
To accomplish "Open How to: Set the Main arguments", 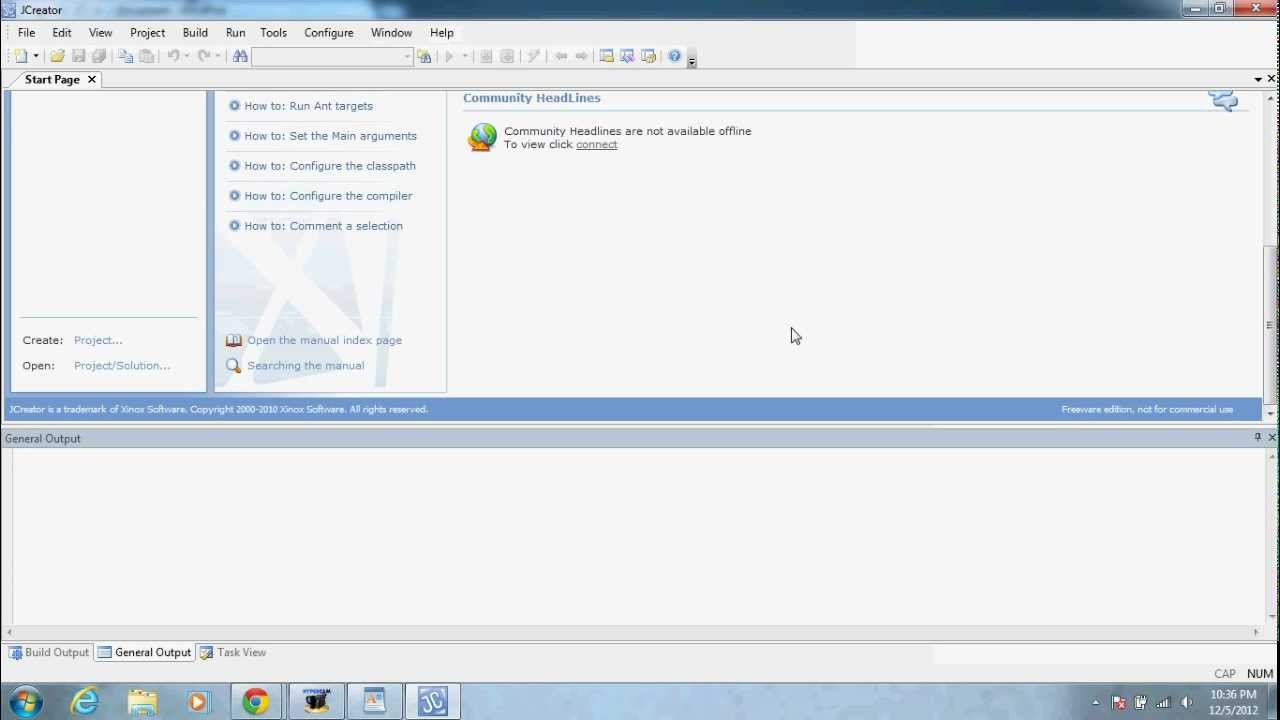I will click(x=330, y=136).
